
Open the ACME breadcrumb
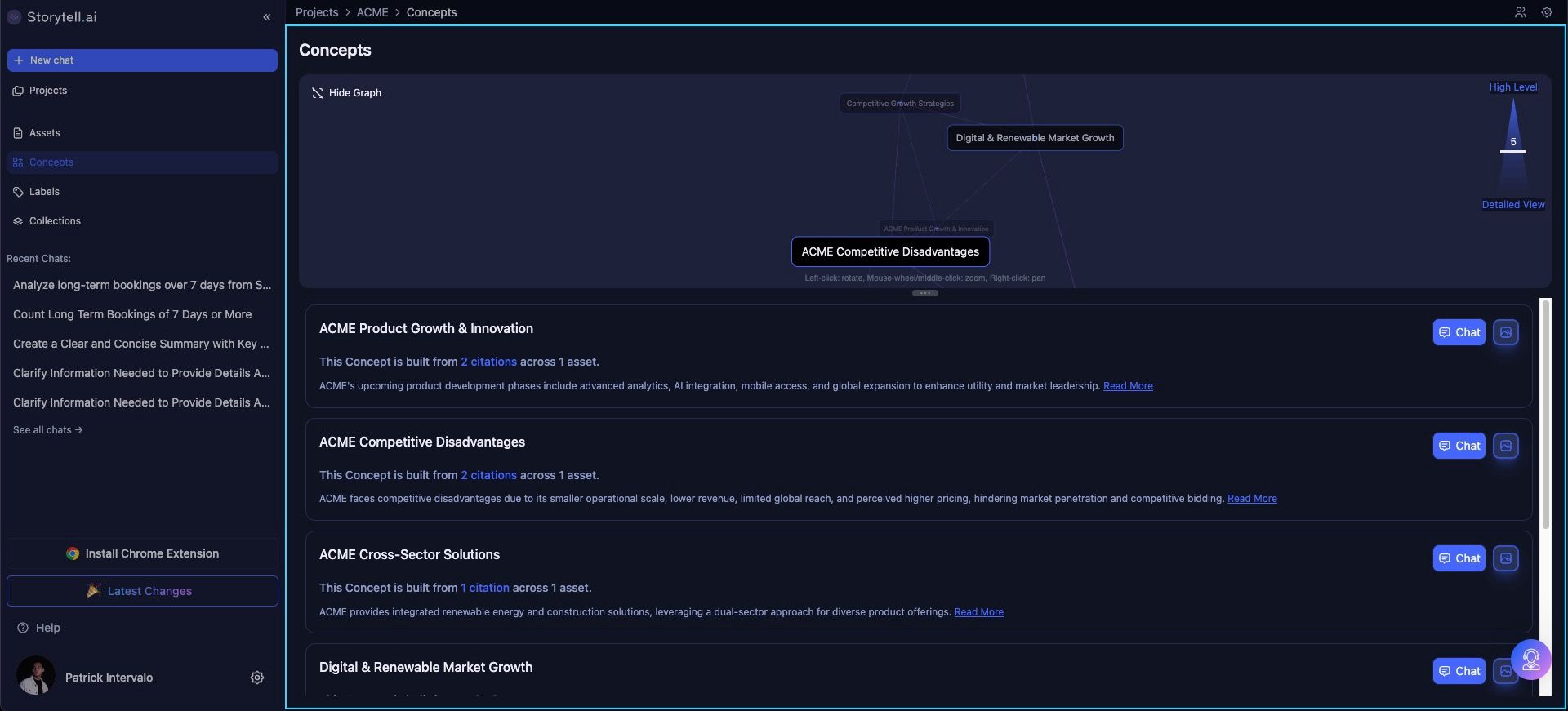[x=372, y=12]
